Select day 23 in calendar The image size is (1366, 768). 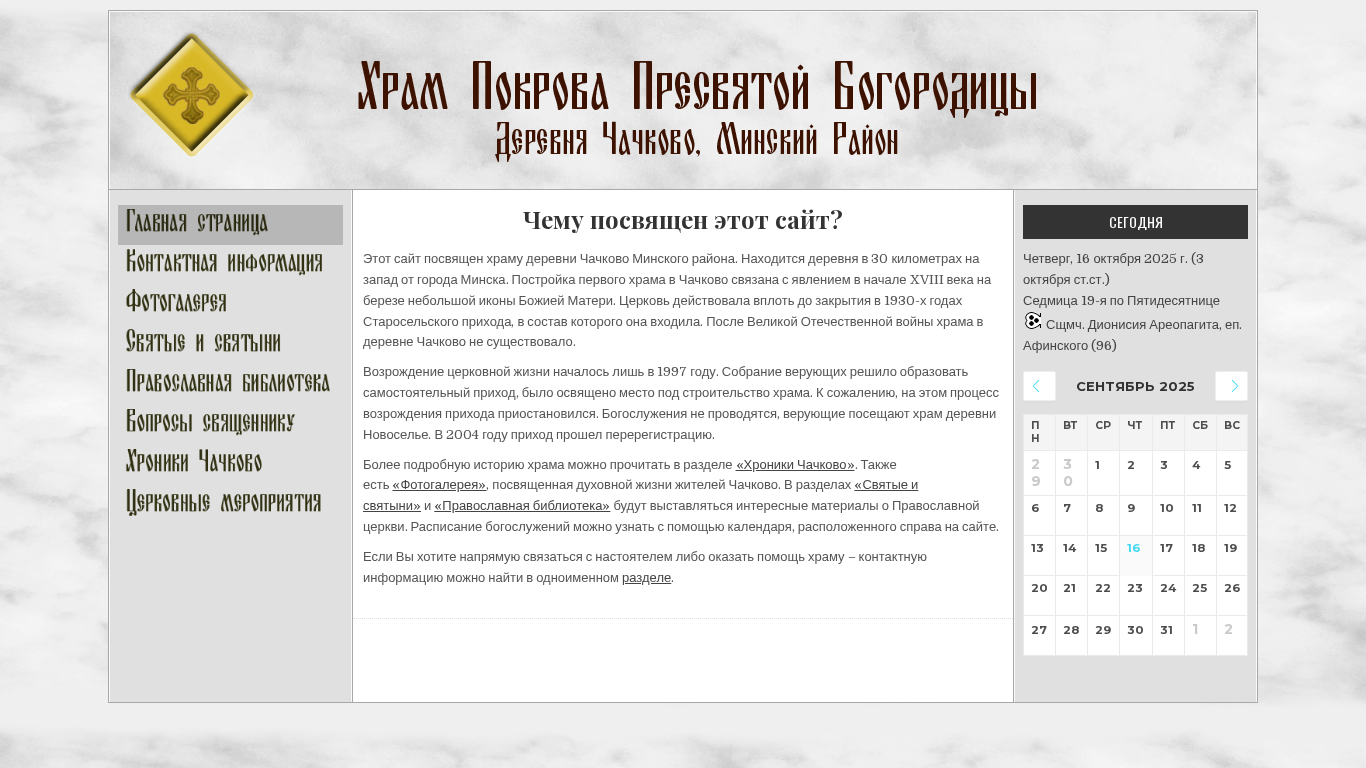coord(1135,595)
